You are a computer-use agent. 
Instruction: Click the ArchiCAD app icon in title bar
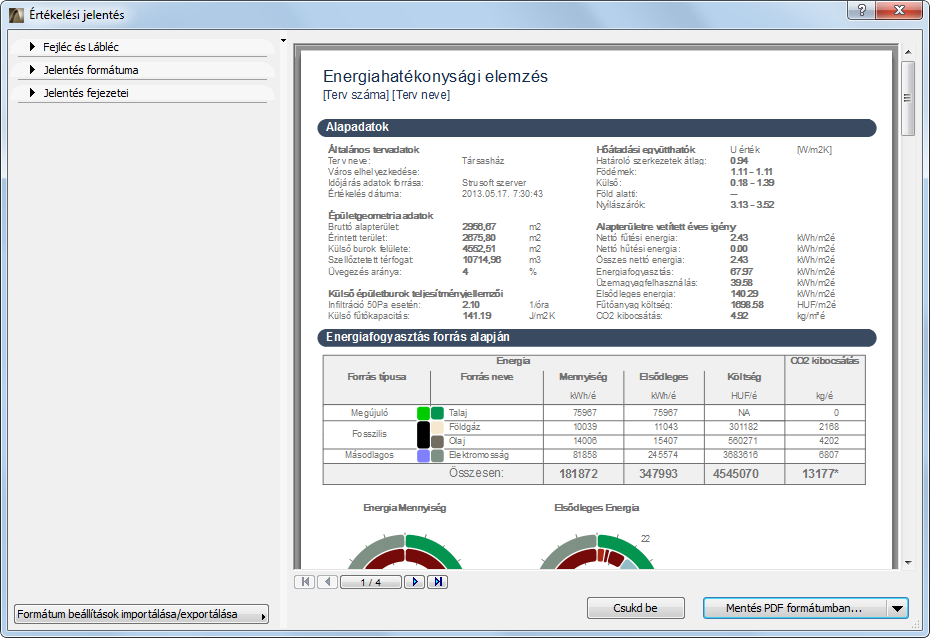click(17, 15)
